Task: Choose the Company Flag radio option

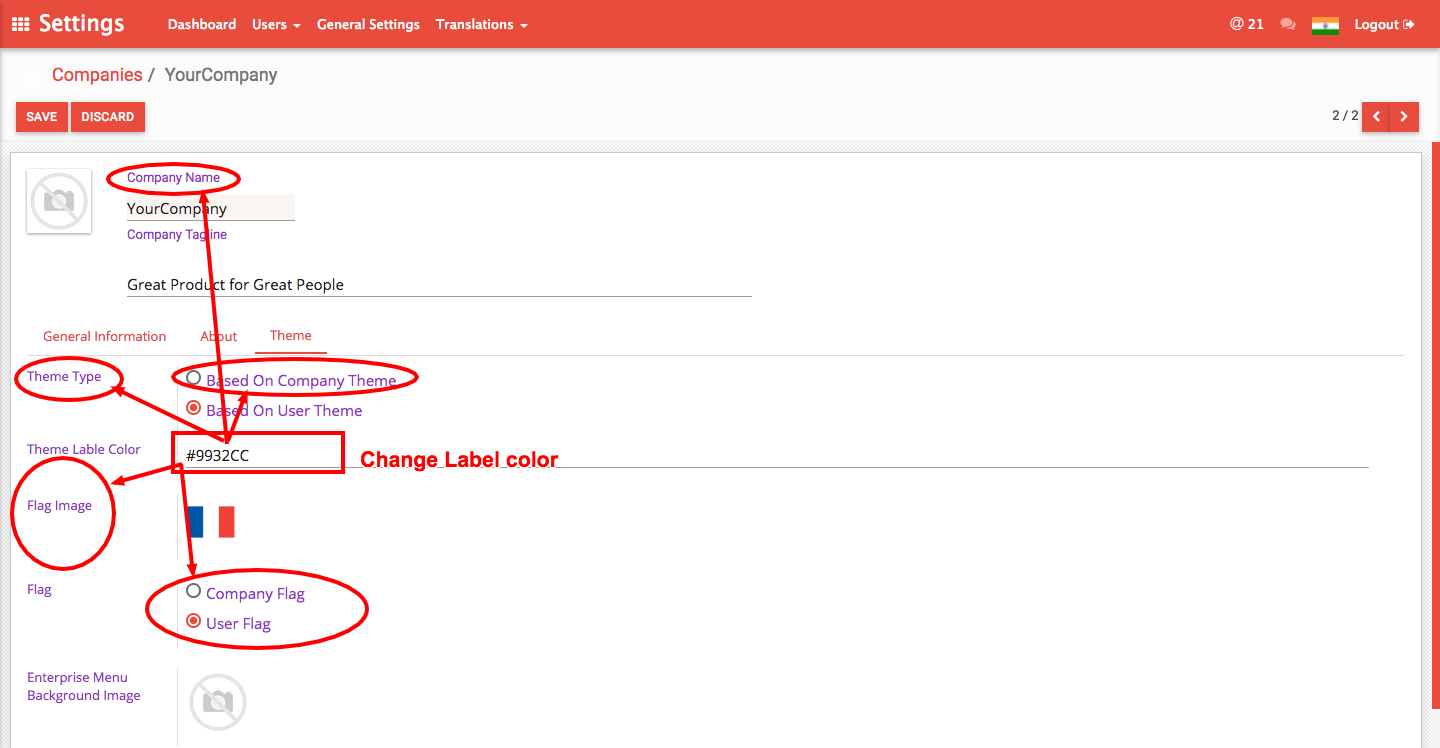Action: tap(194, 591)
